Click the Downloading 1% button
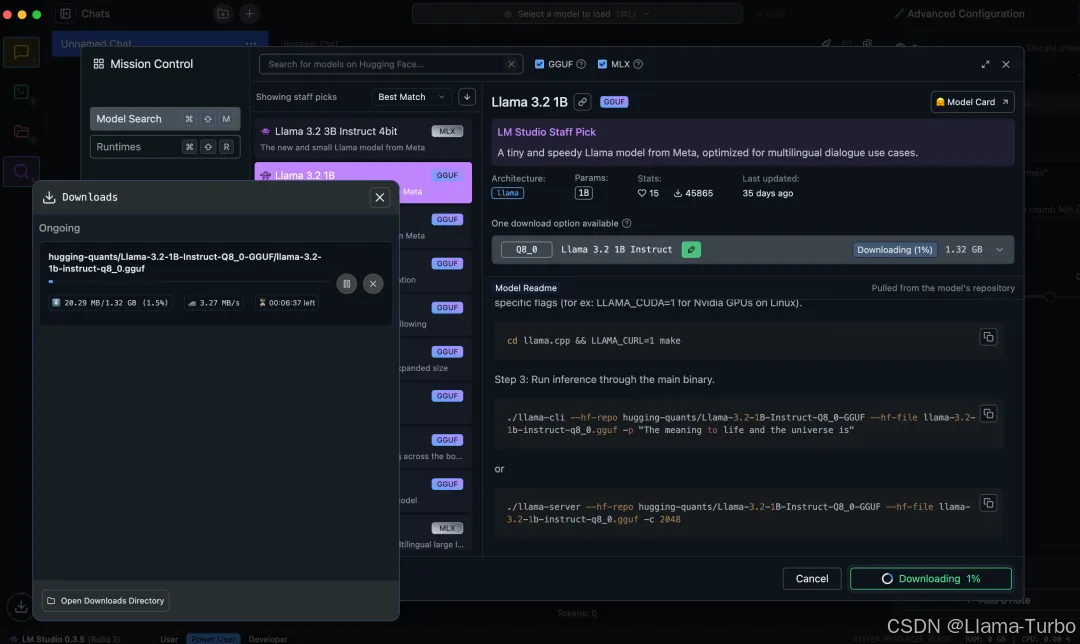 [x=931, y=579]
